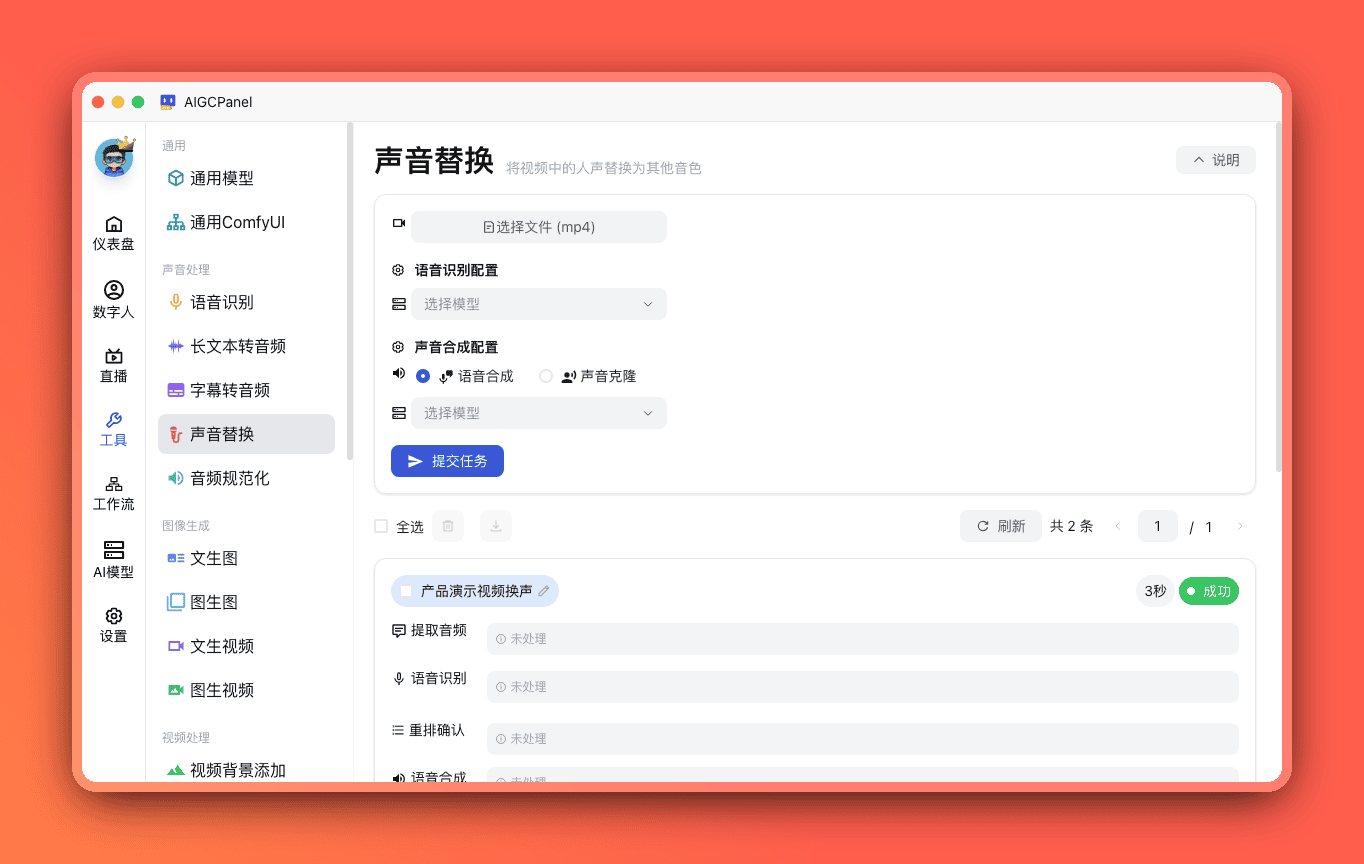The image size is (1364, 864).
Task: Collapse the 说明 description panel
Action: pos(1215,160)
